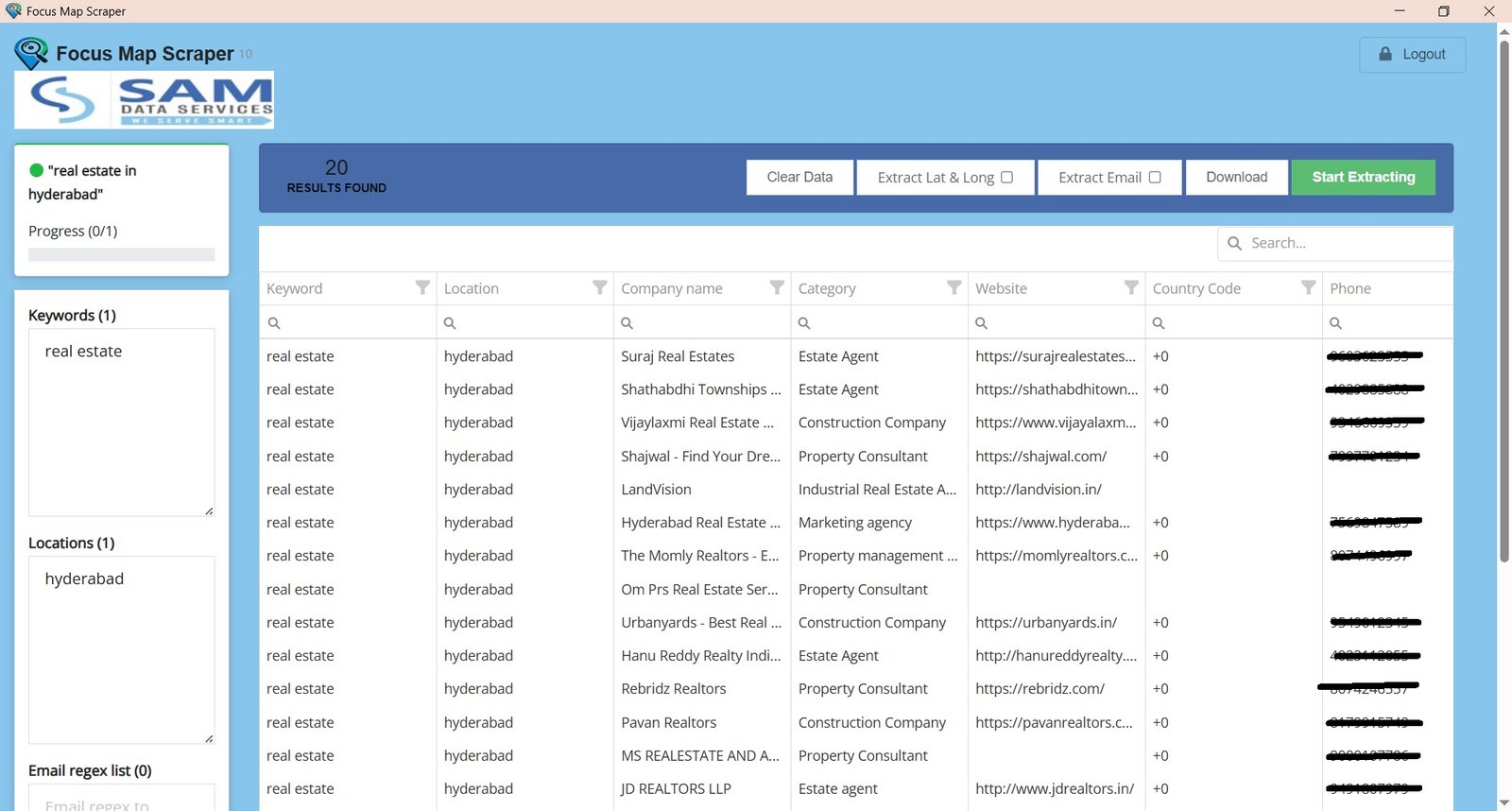Click the Clear Data button
Screen dimensions: 1512x811
coord(799,177)
